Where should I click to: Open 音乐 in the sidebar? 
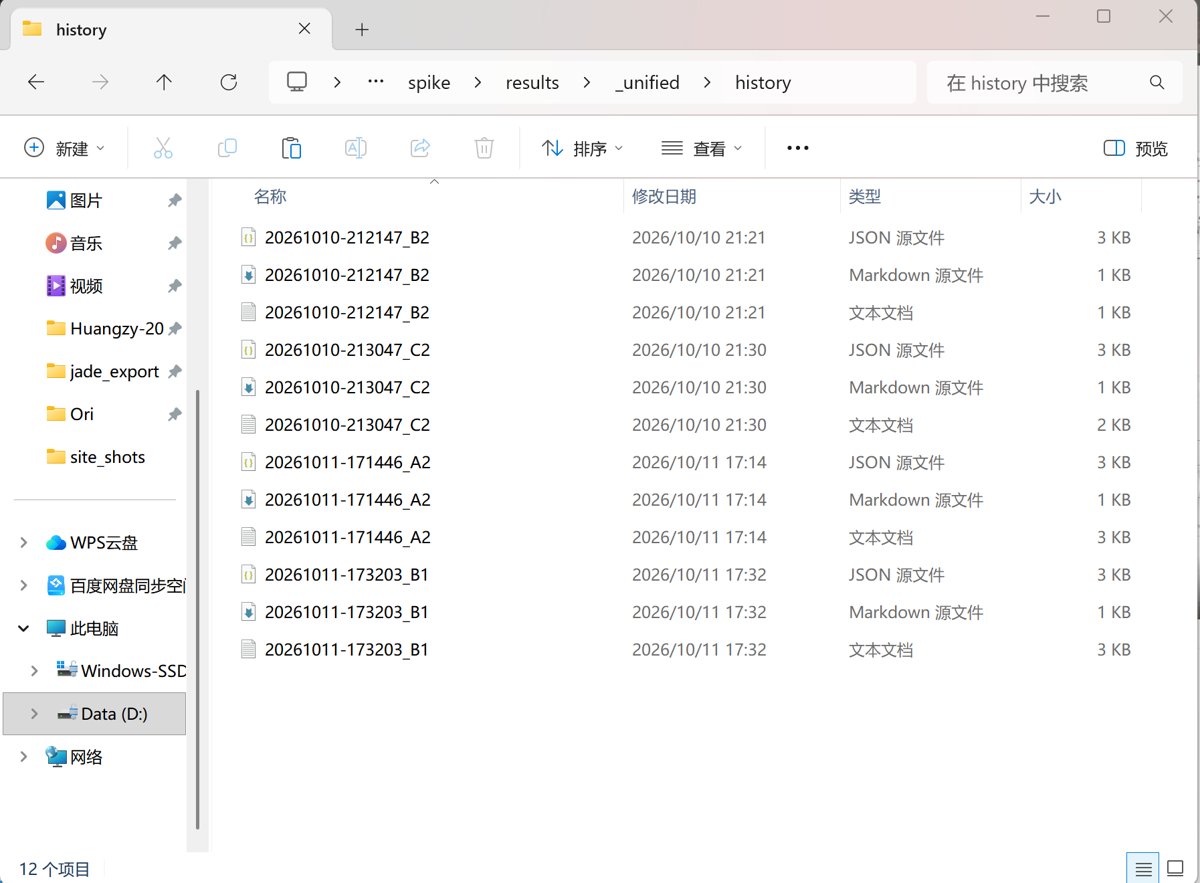86,244
